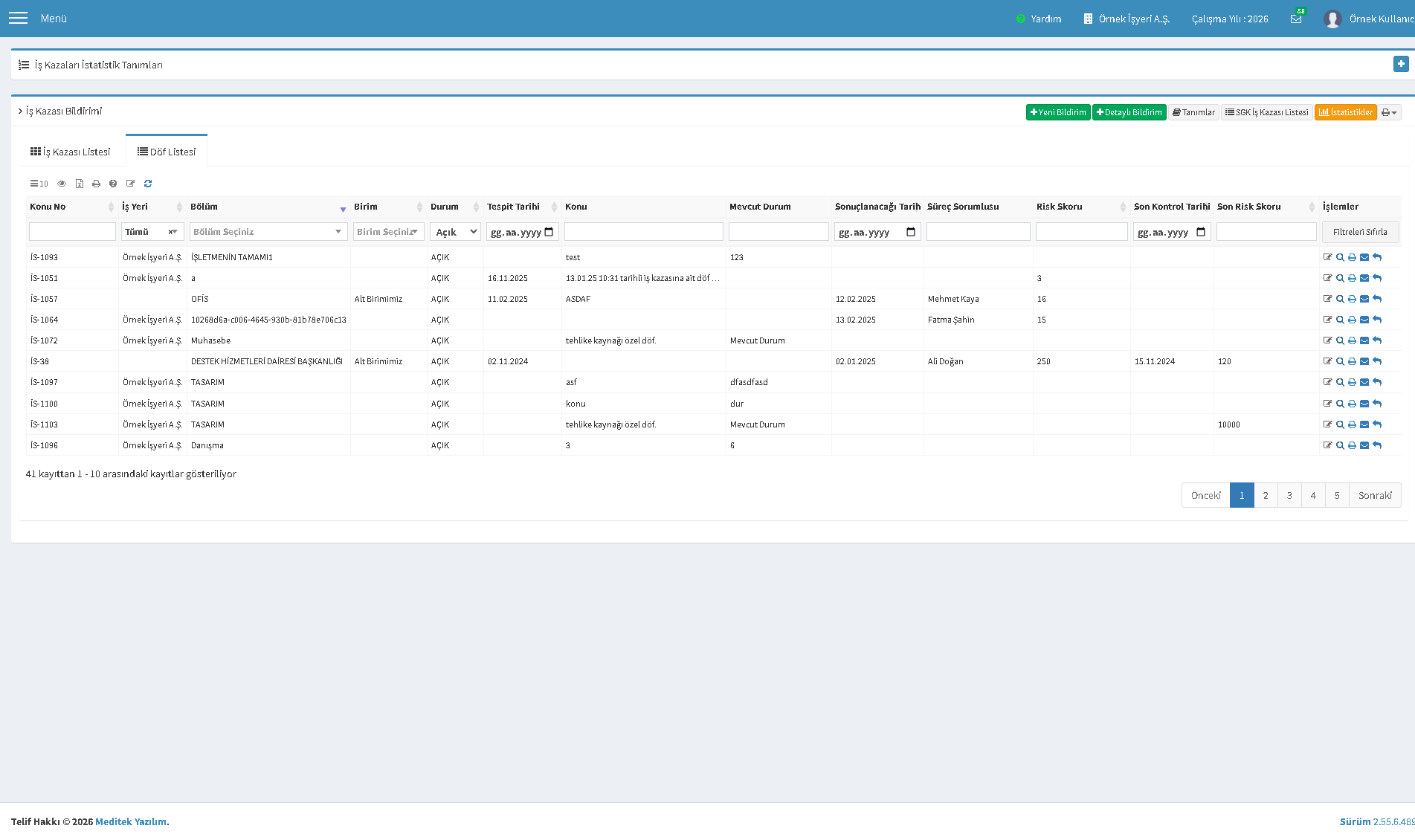Click Örnek İşyeri A.Ş. in the header

[1126, 19]
